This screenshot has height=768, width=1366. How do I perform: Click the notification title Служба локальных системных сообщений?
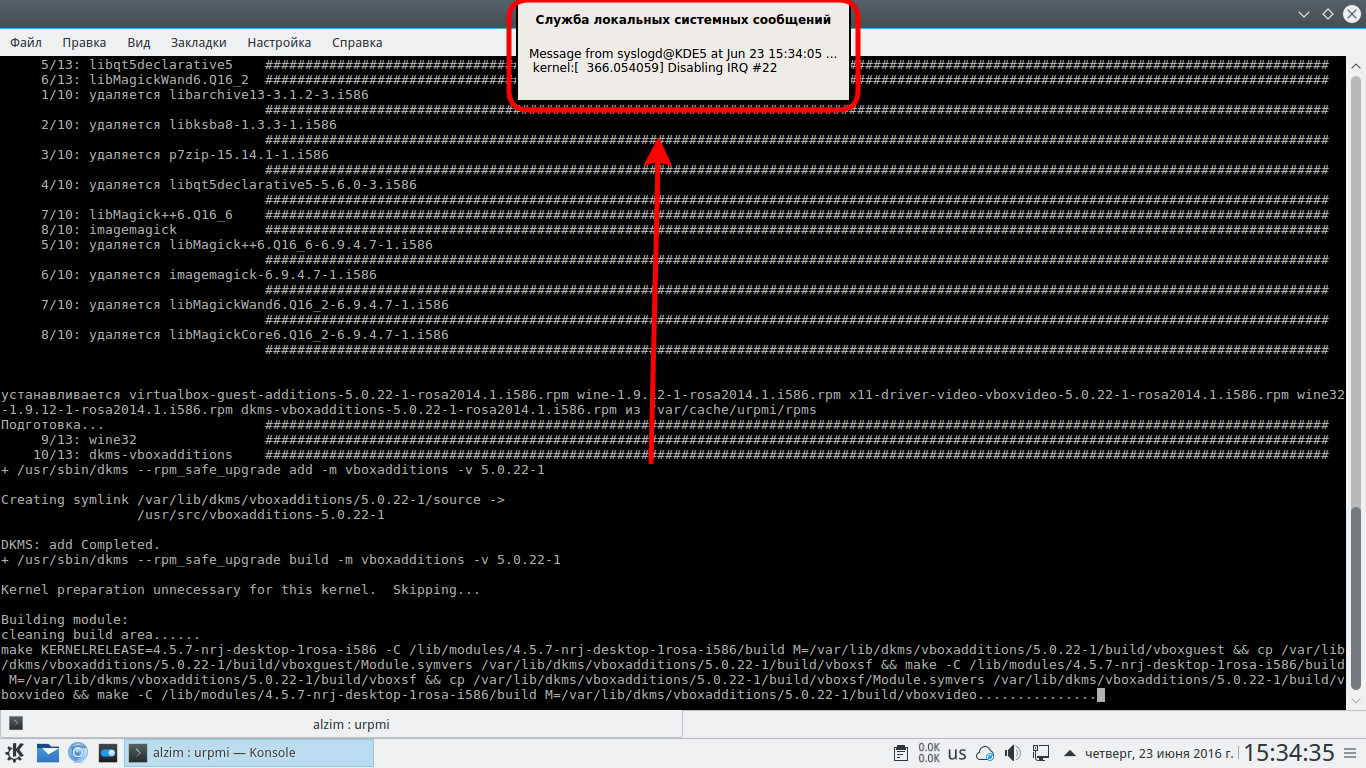682,19
